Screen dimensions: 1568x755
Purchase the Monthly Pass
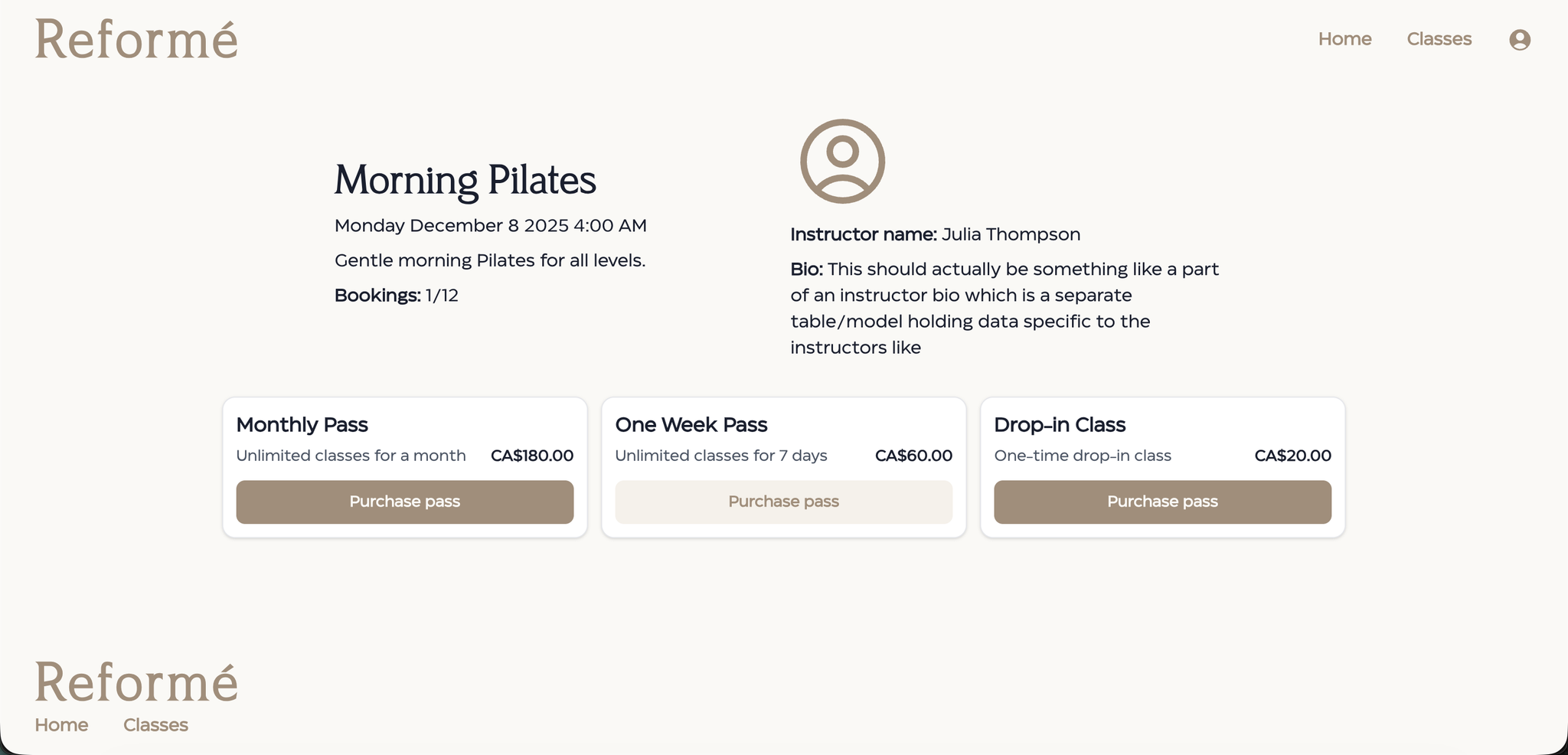[404, 502]
